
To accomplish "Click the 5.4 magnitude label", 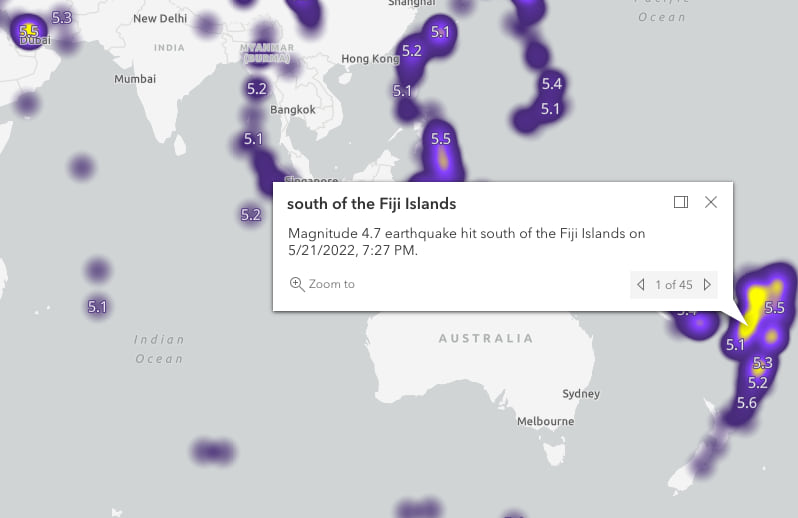I will point(551,84).
